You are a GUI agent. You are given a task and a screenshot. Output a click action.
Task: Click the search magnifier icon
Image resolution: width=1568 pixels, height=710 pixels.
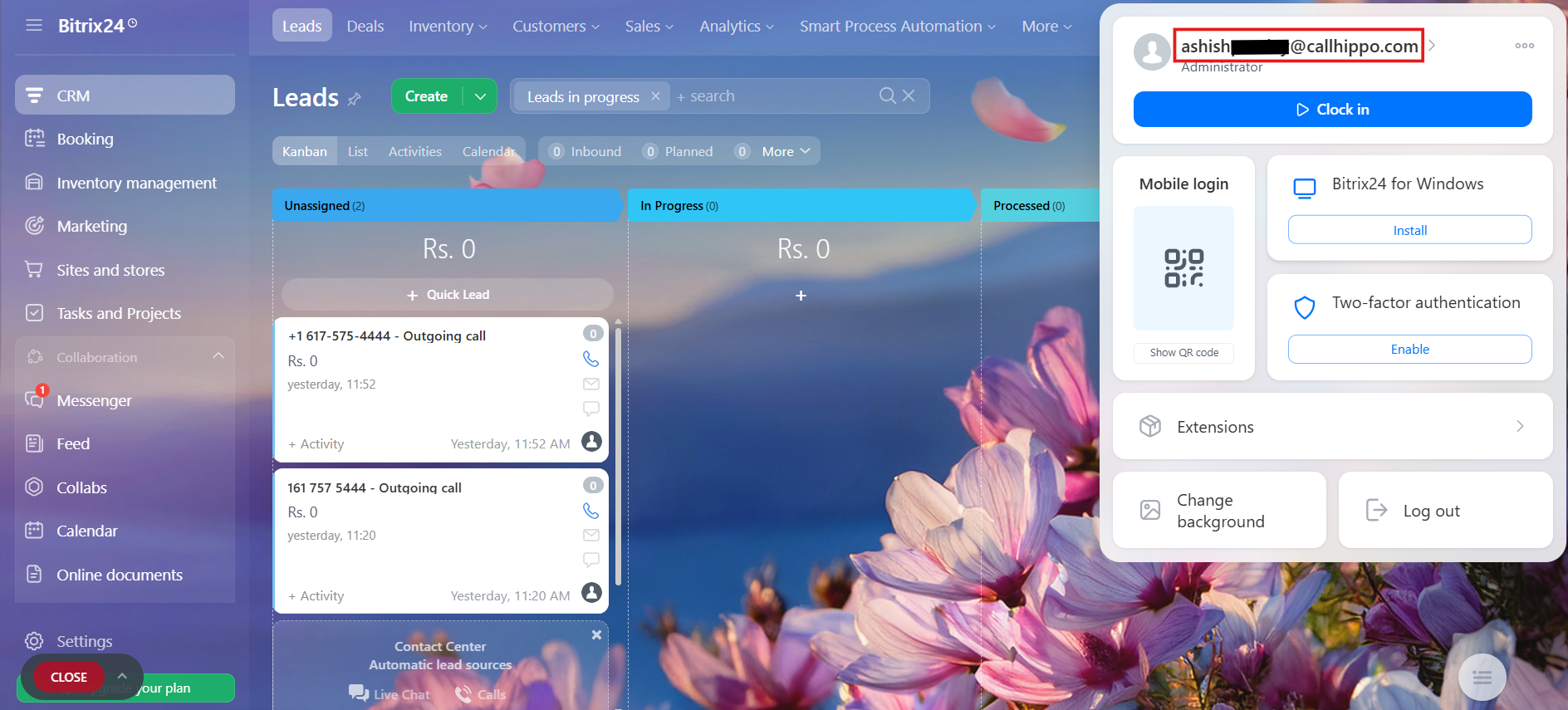[887, 95]
